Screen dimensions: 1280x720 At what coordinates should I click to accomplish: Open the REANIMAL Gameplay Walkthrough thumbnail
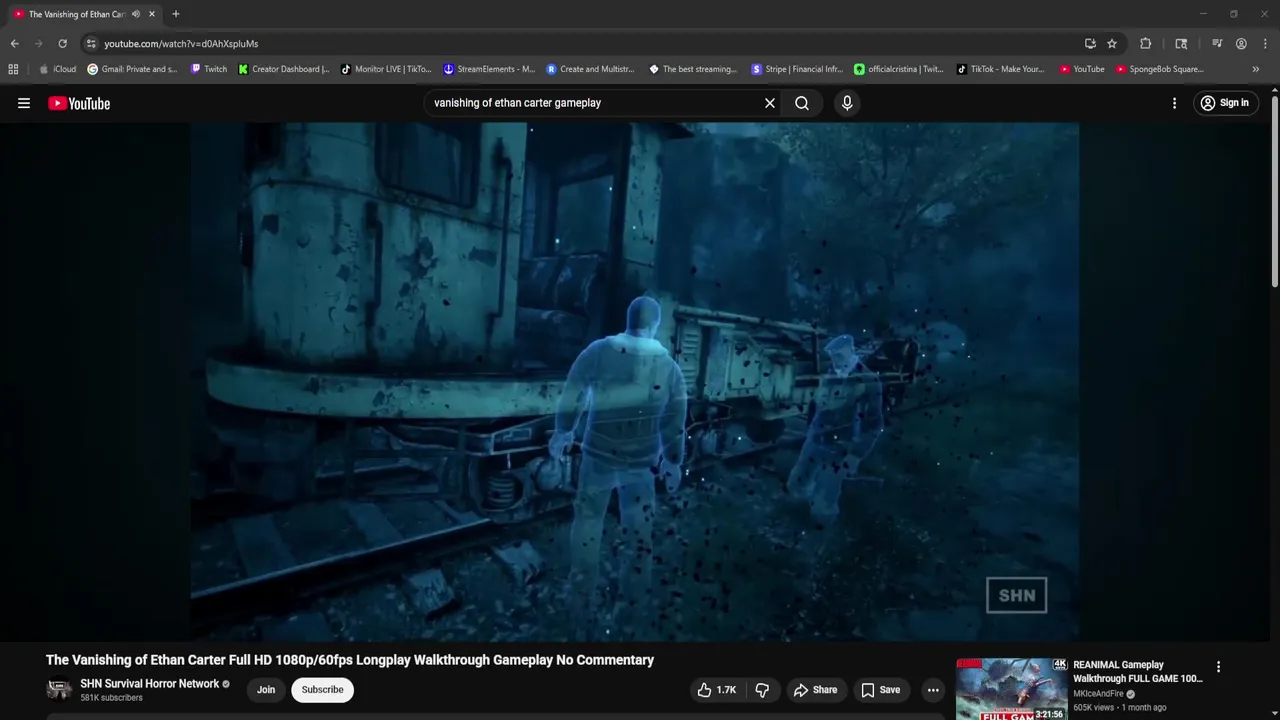[1011, 689]
